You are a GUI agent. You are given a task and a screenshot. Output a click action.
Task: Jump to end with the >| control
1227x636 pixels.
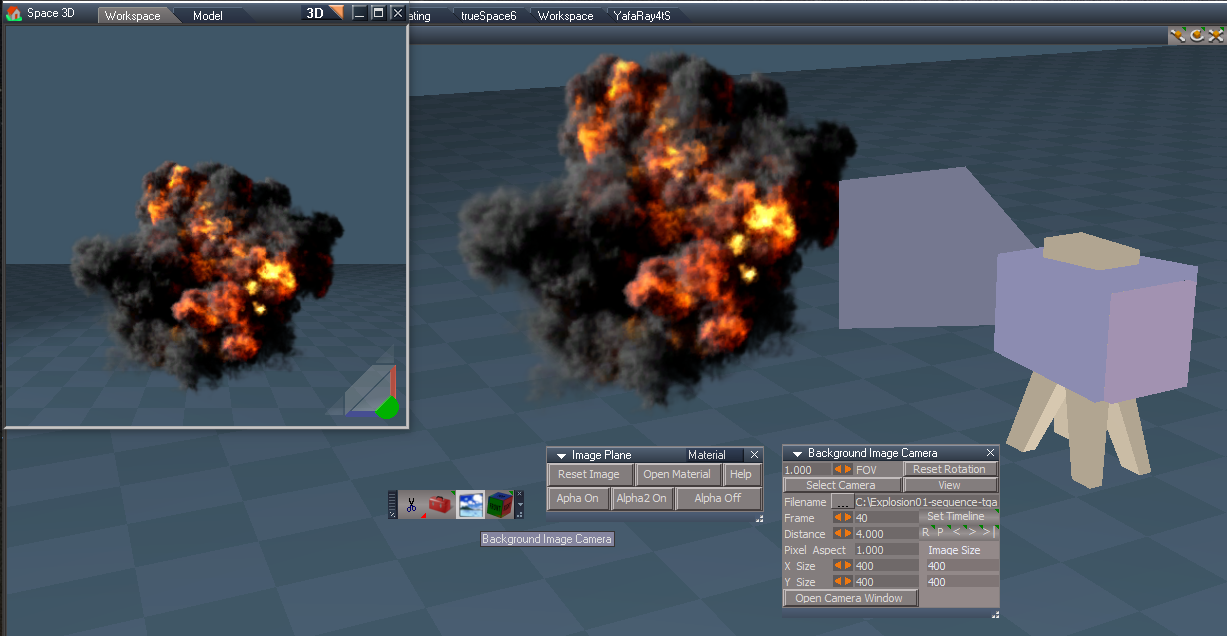(988, 533)
